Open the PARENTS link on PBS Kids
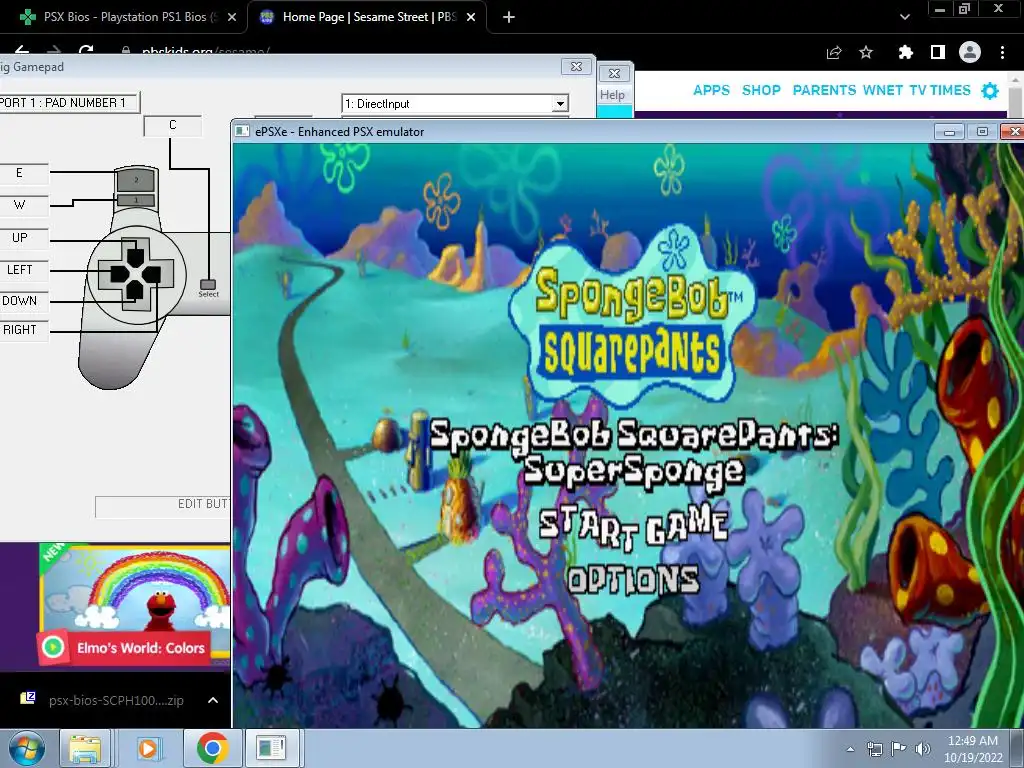The image size is (1024, 768). pos(824,90)
